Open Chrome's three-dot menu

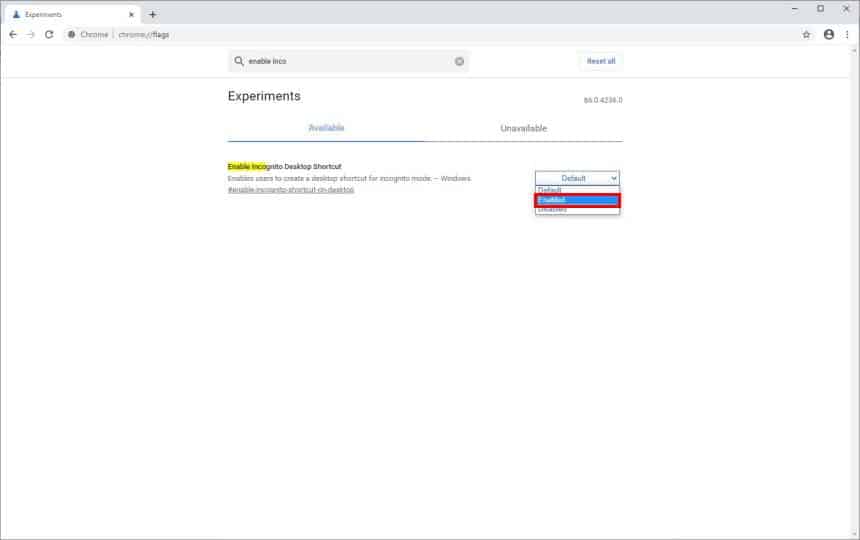point(847,35)
